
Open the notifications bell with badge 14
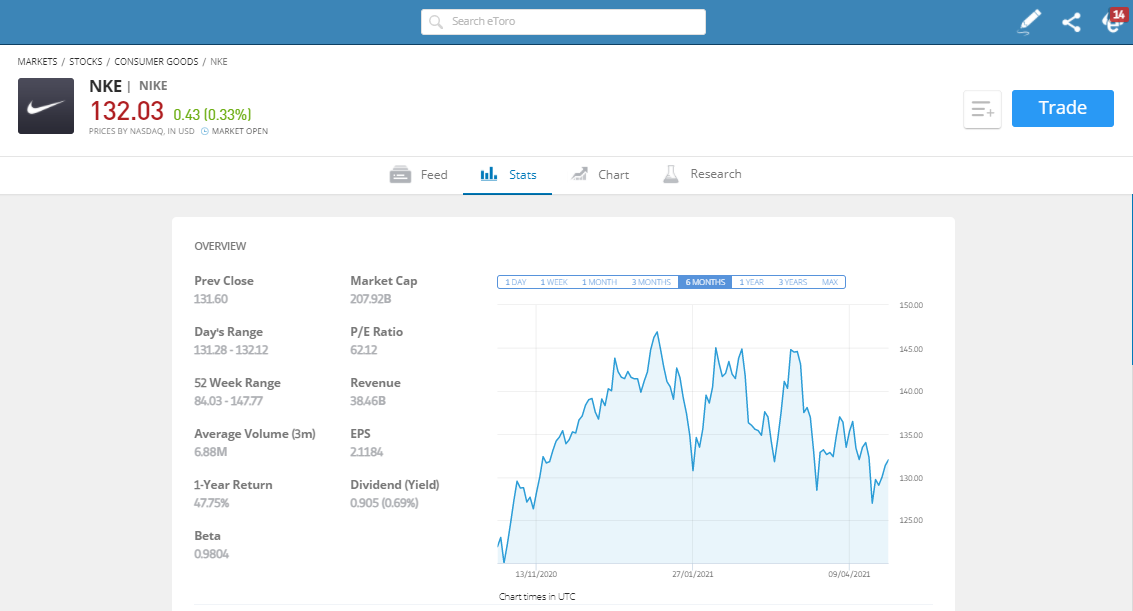[x=1112, y=21]
